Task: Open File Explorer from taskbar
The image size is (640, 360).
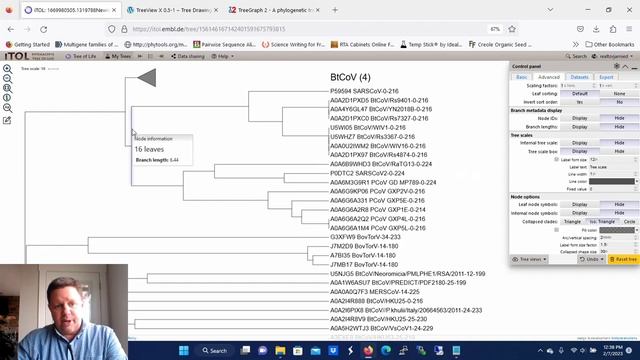Action: (280, 351)
